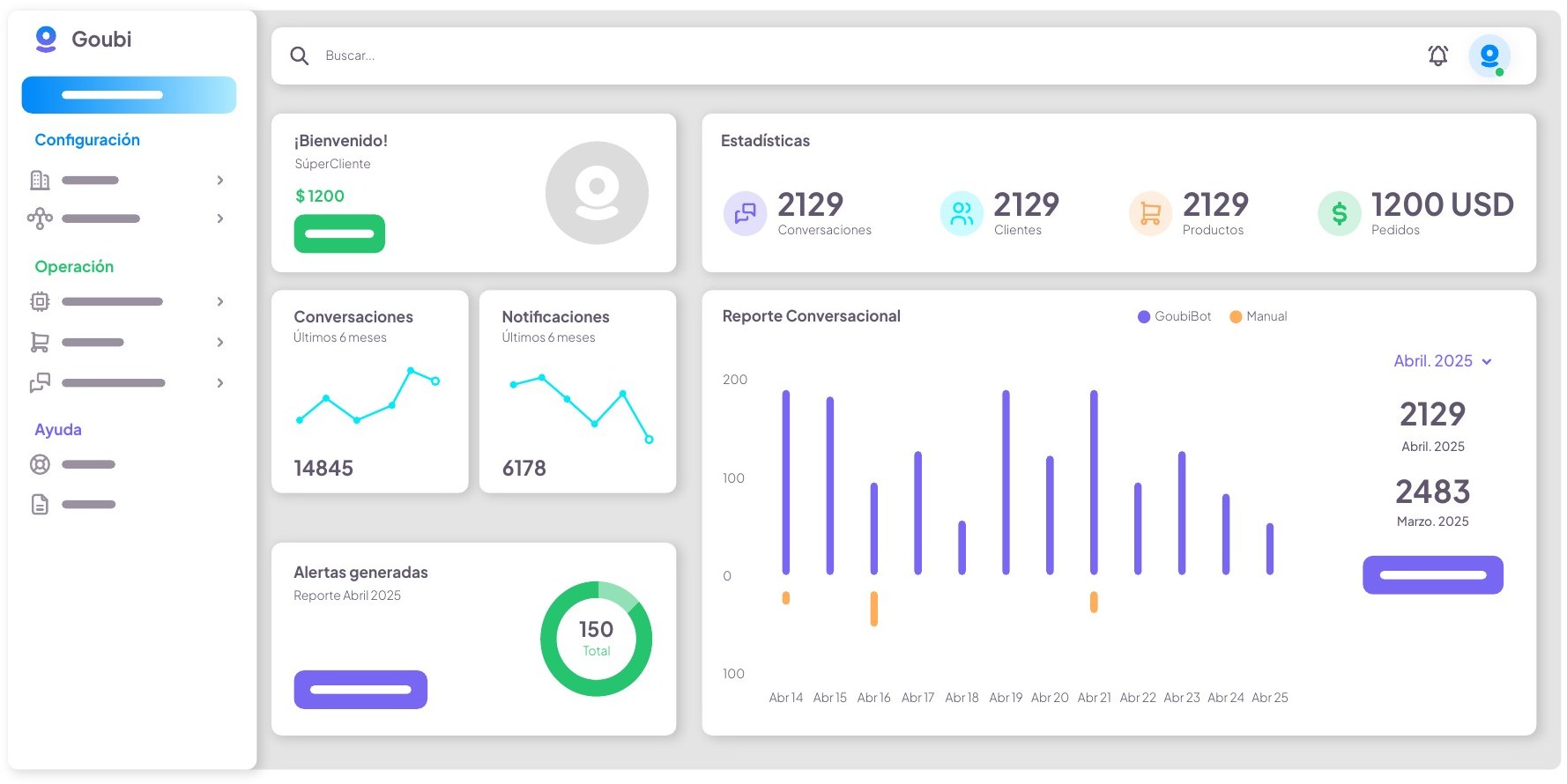Click the 150 Total donut chart
The width and height of the screenshot is (1567, 784).
coord(597,639)
